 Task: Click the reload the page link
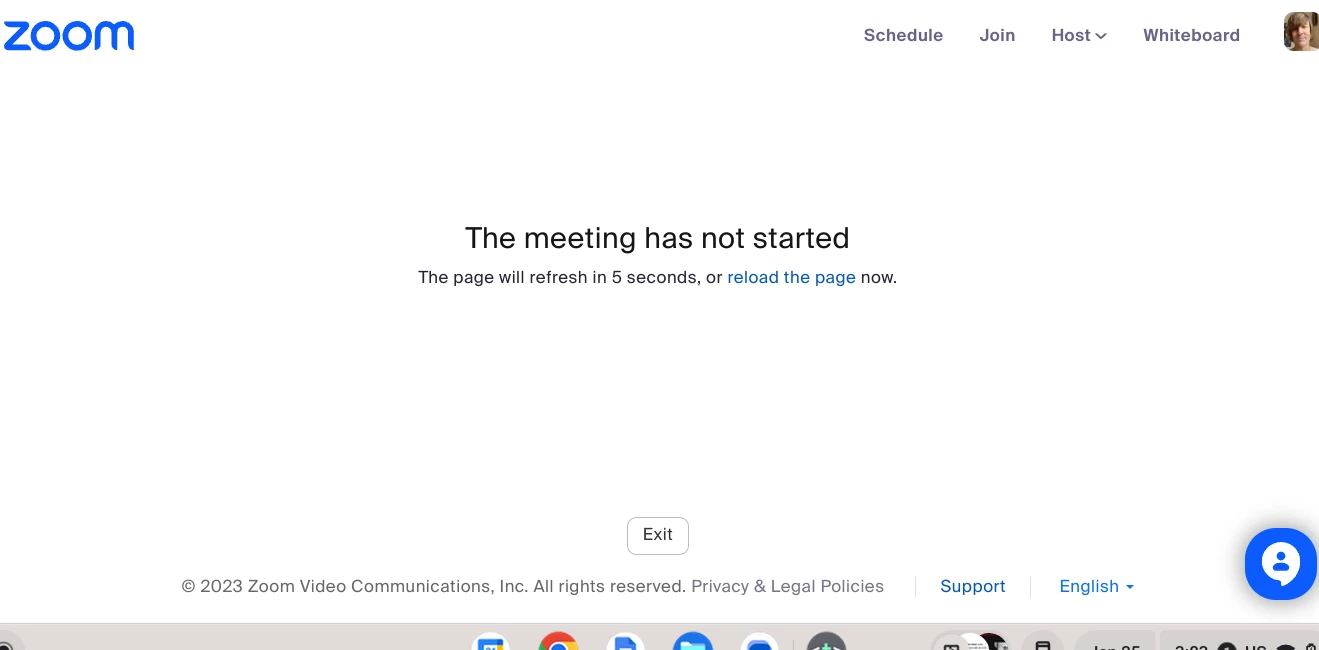pos(791,277)
